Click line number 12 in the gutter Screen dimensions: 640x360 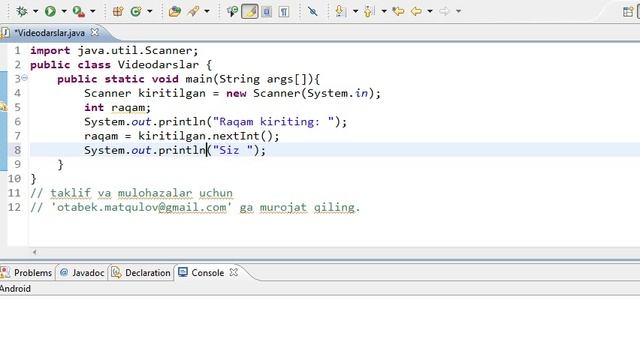(x=14, y=207)
